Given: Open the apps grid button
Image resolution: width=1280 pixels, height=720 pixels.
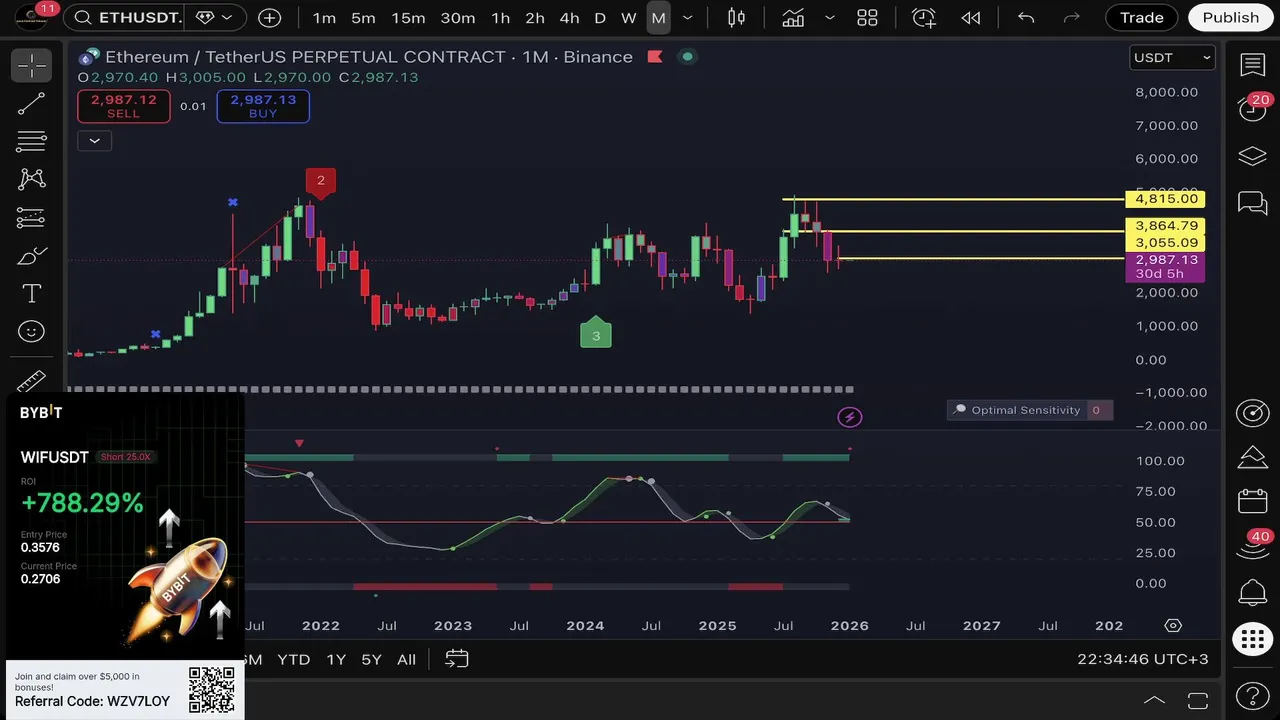Looking at the screenshot, I should [x=1253, y=640].
